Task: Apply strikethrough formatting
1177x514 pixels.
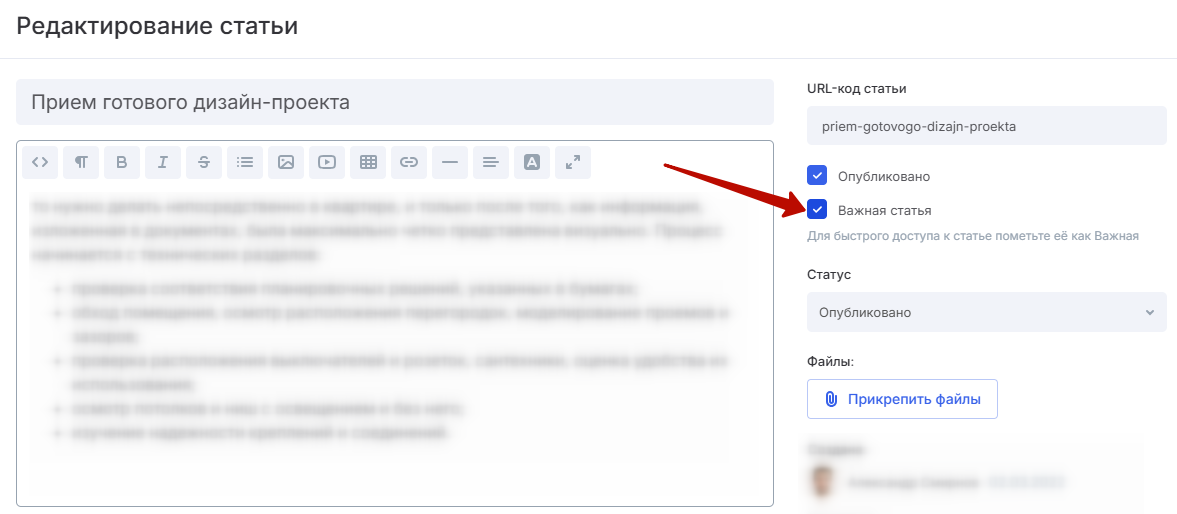Action: click(x=204, y=162)
